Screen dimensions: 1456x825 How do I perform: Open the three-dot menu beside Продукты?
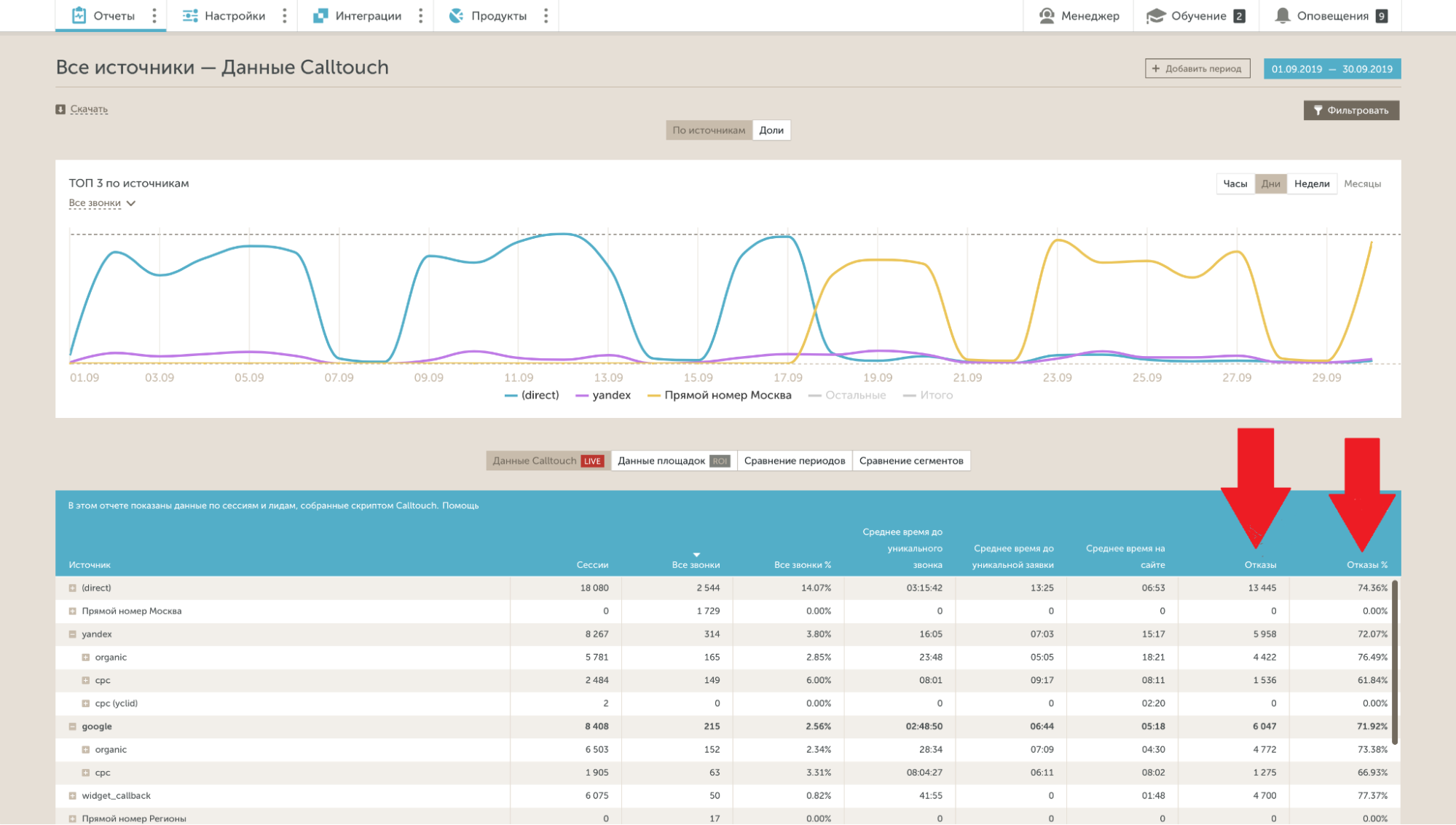click(x=546, y=15)
